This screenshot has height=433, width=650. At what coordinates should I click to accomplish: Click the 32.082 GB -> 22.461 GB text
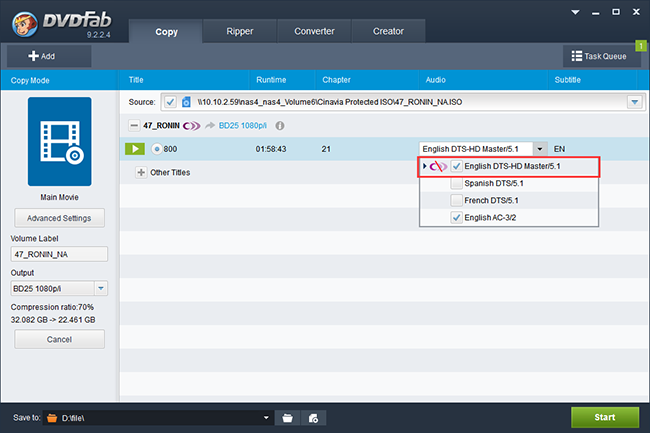53,320
